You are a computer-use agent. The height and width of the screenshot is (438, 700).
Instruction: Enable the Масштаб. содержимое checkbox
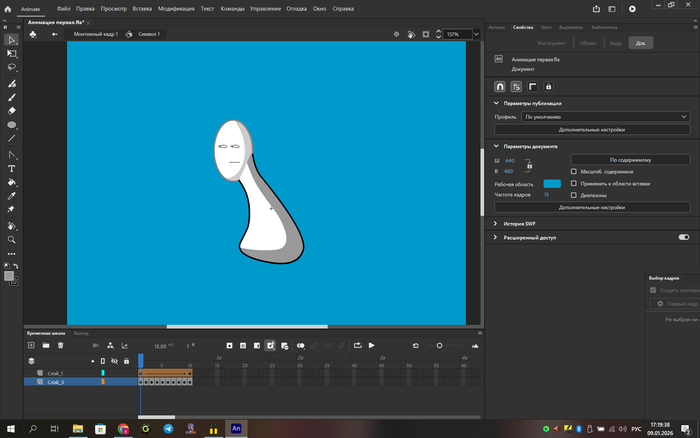[573, 171]
